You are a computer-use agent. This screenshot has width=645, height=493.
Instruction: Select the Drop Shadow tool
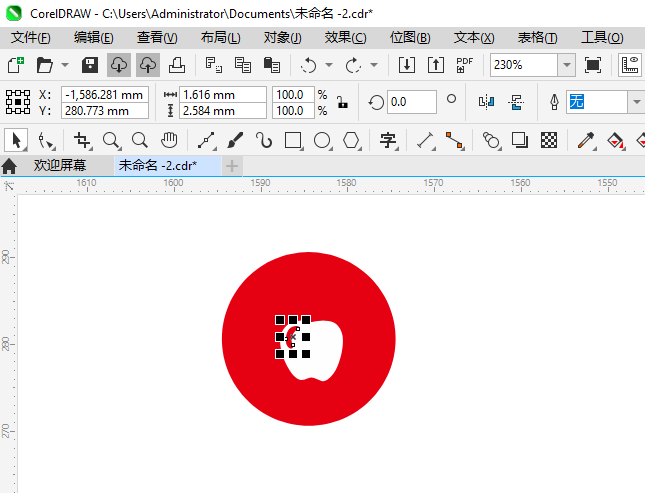(x=520, y=140)
